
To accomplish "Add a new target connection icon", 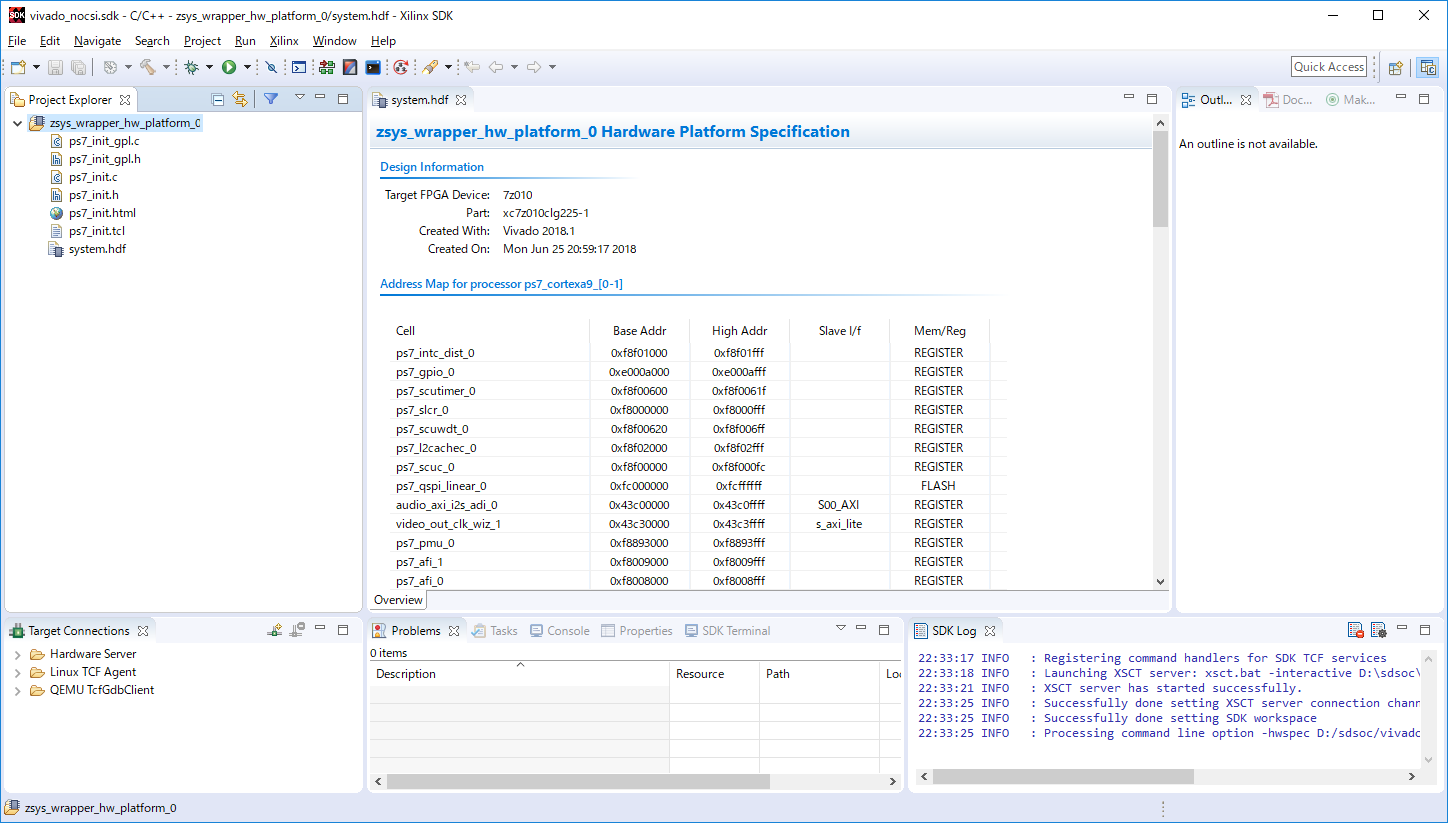I will pyautogui.click(x=275, y=630).
